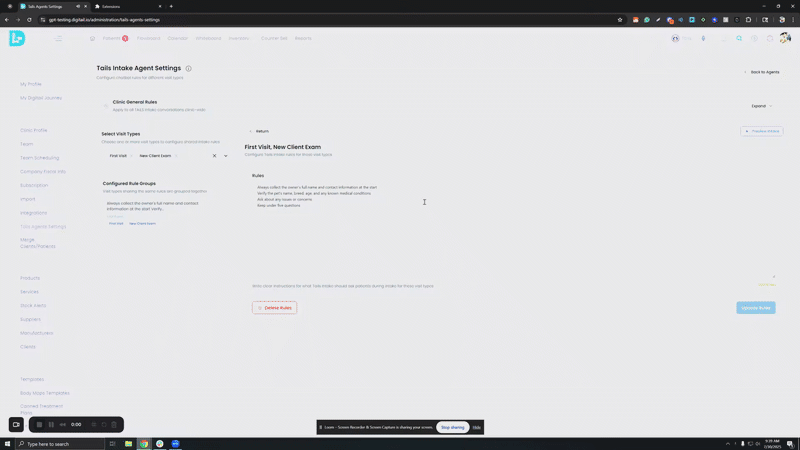
Task: Click the Back to Agents link
Action: 762,72
